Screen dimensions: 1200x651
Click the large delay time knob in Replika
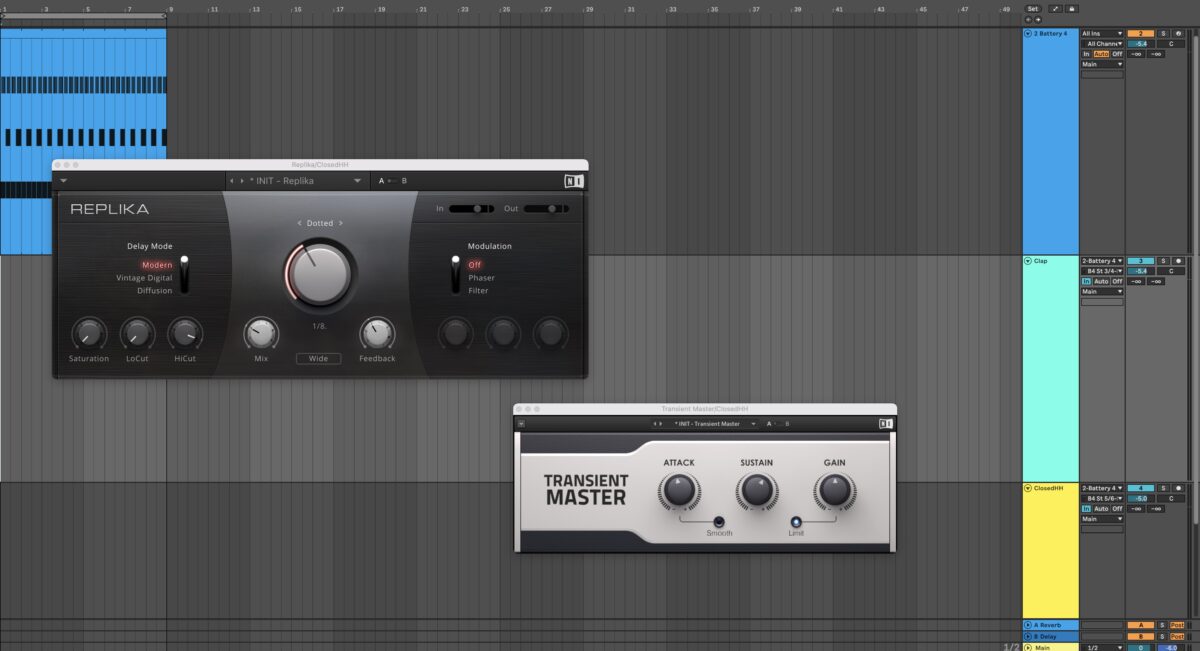[x=319, y=273]
